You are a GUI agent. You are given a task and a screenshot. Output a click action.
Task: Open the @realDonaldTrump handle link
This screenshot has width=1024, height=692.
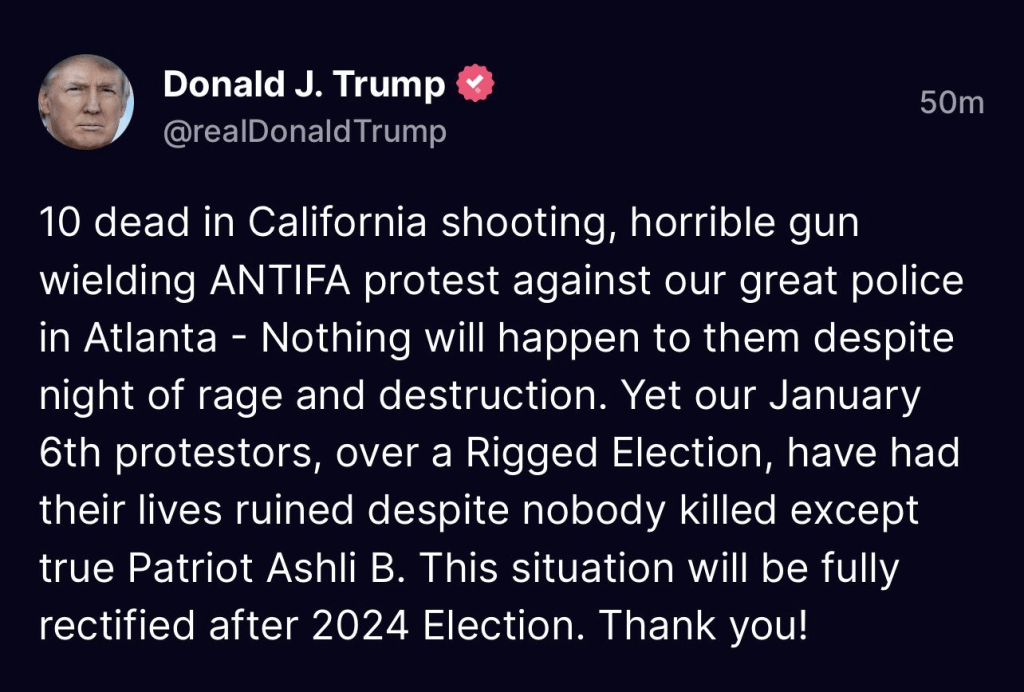pyautogui.click(x=304, y=132)
